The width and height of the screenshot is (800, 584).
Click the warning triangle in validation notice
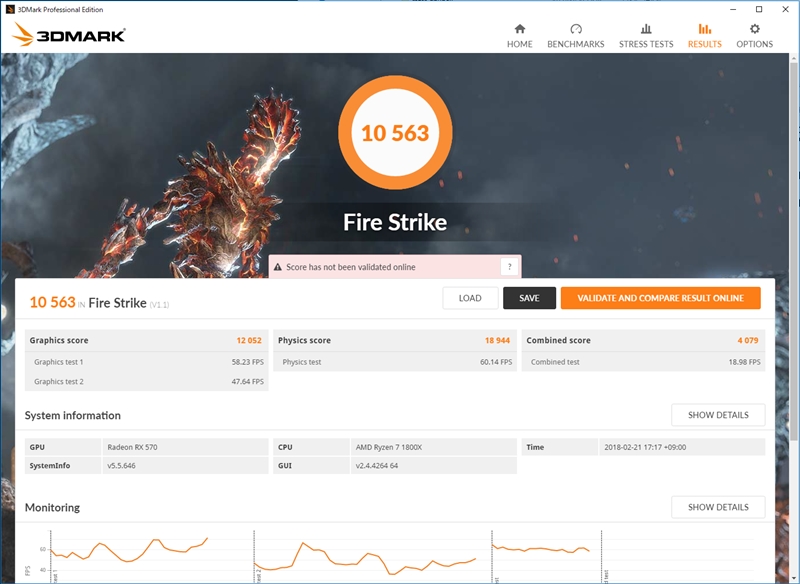(278, 267)
